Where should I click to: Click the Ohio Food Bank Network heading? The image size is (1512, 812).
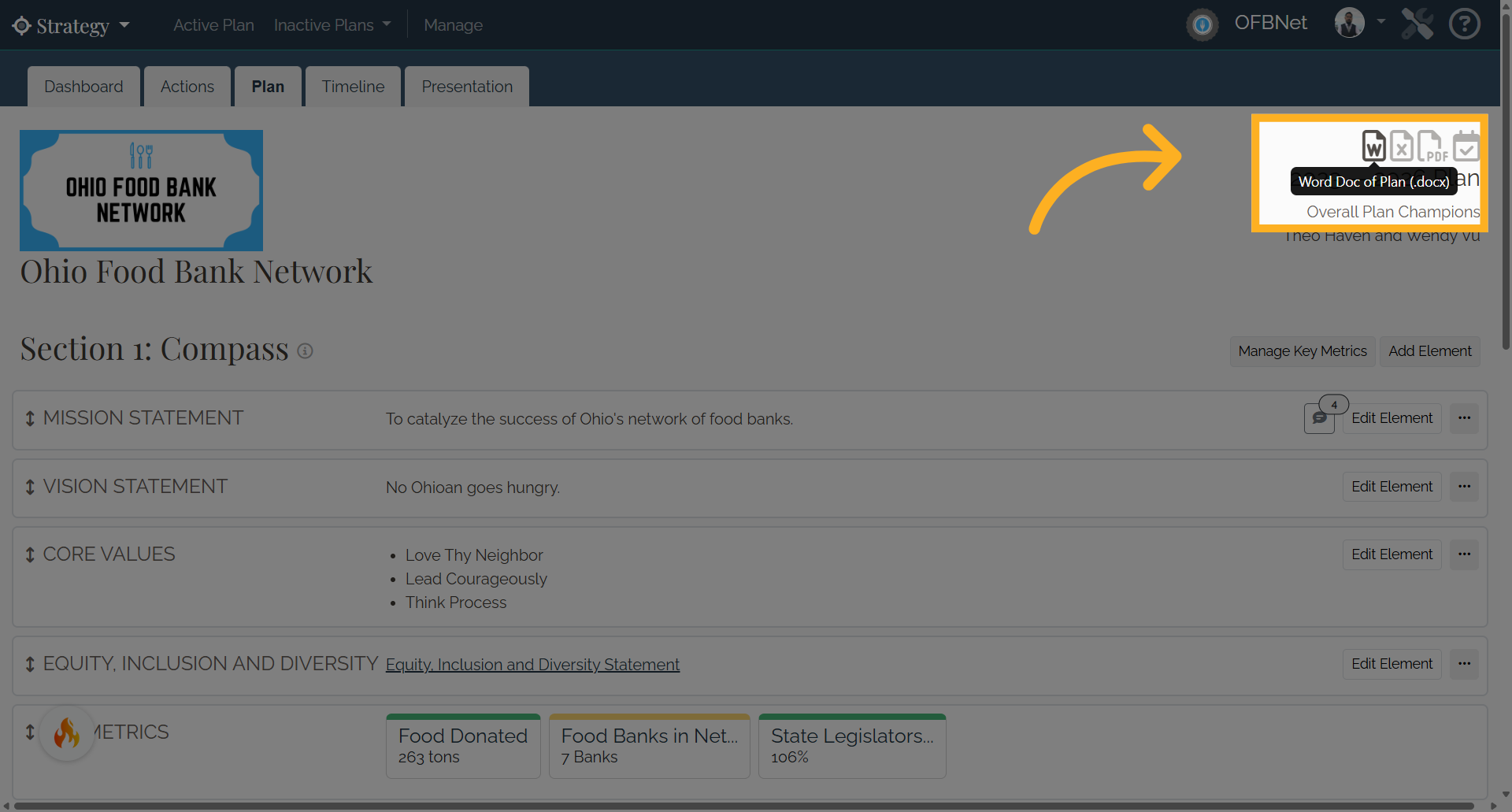coord(196,272)
